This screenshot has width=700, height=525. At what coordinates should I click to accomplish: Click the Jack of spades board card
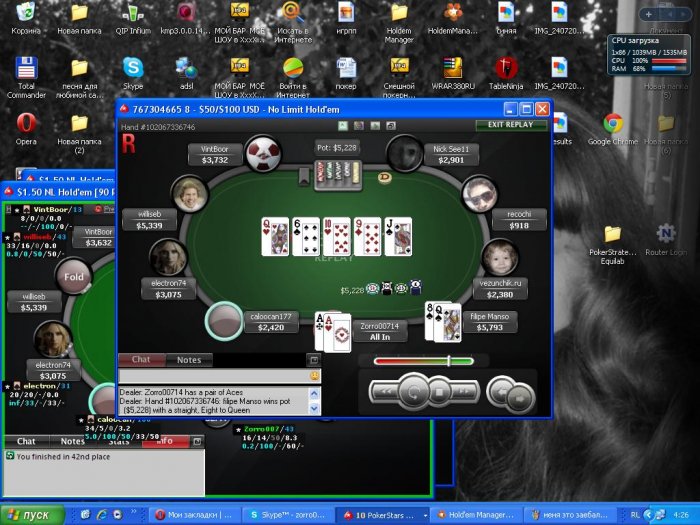click(x=398, y=237)
